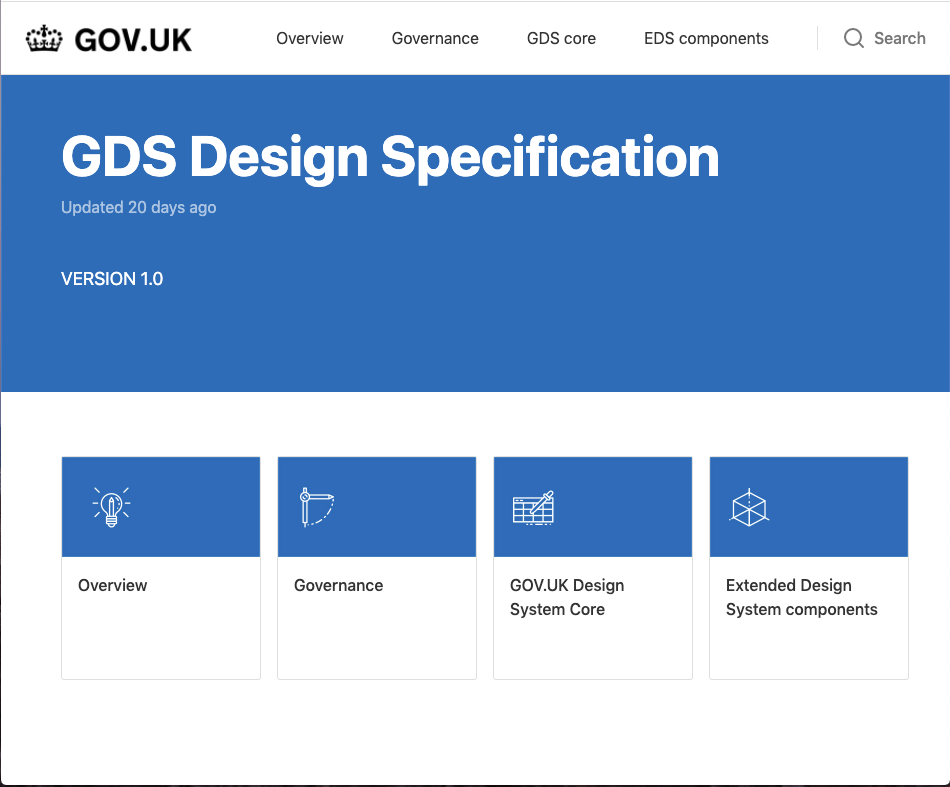The width and height of the screenshot is (950, 787).
Task: Open Extended Design System components card title
Action: point(801,597)
